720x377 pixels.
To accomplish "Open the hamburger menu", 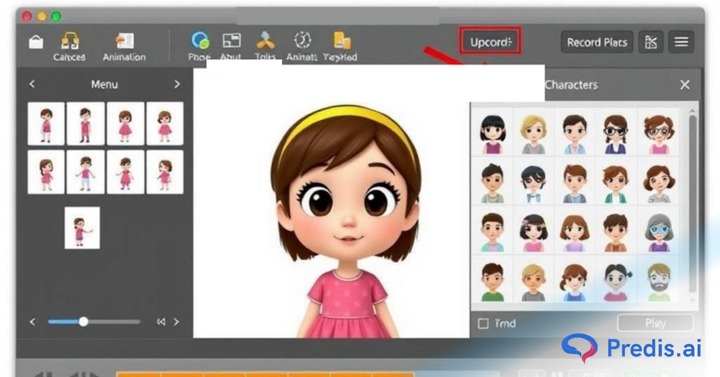I will coord(681,43).
